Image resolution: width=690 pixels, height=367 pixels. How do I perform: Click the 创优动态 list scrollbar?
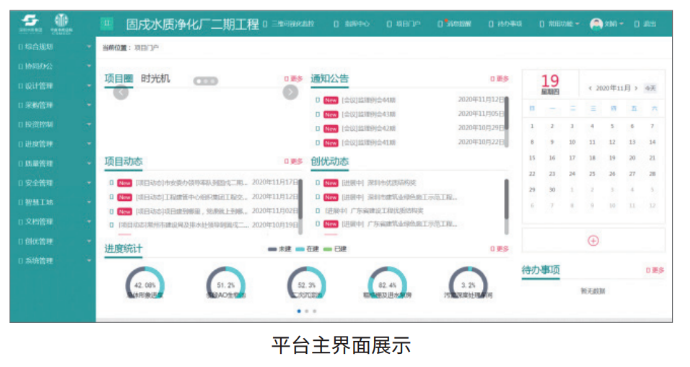506,207
